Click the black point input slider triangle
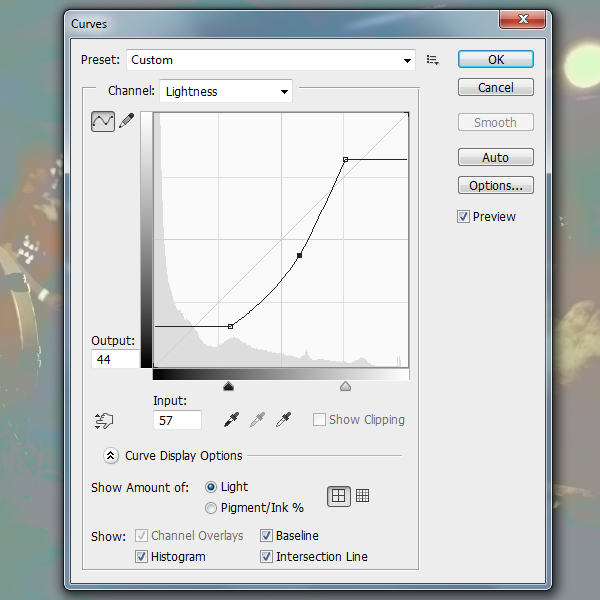 228,386
